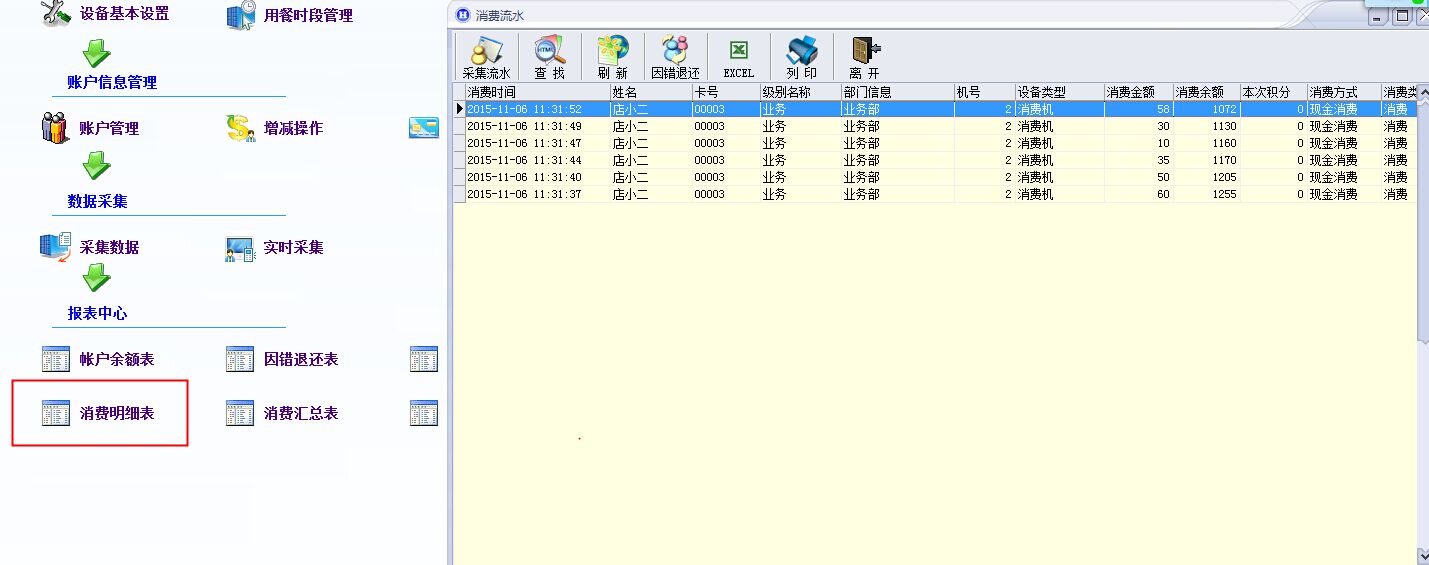Open 用餐时段管理 in the left panel
Screen dimensions: 1429x565
290,16
